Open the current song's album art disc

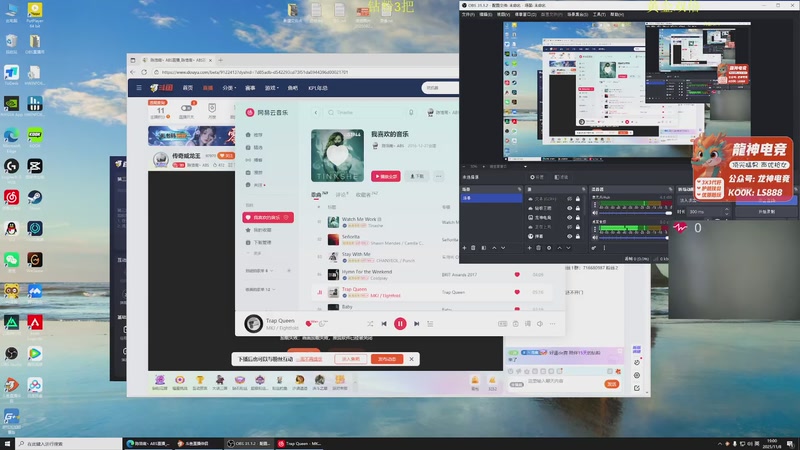click(x=253, y=323)
